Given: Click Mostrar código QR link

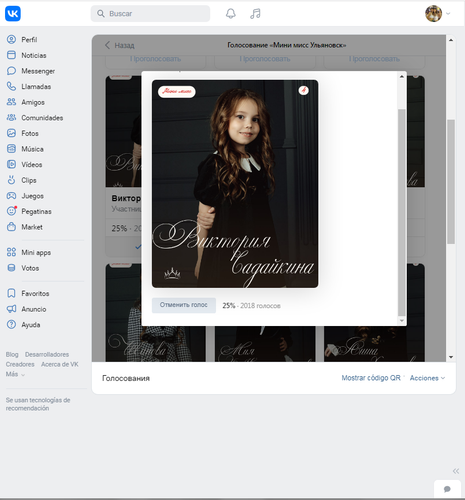Looking at the screenshot, I should 371,378.
